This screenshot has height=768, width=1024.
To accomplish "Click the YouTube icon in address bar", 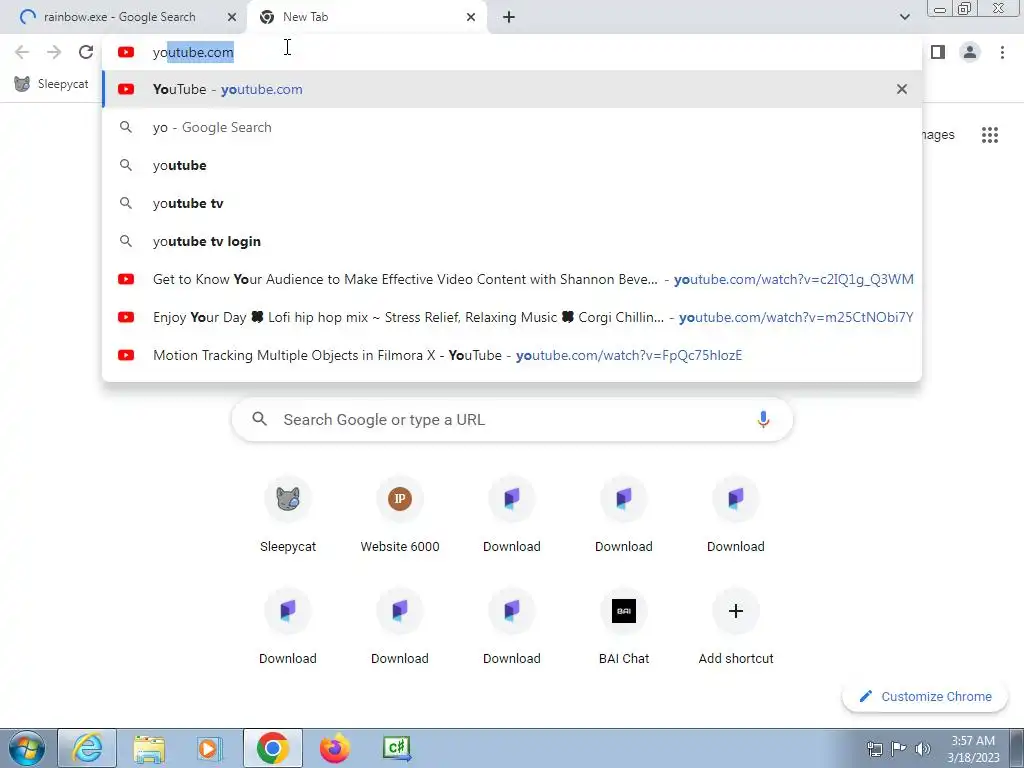I will (126, 52).
